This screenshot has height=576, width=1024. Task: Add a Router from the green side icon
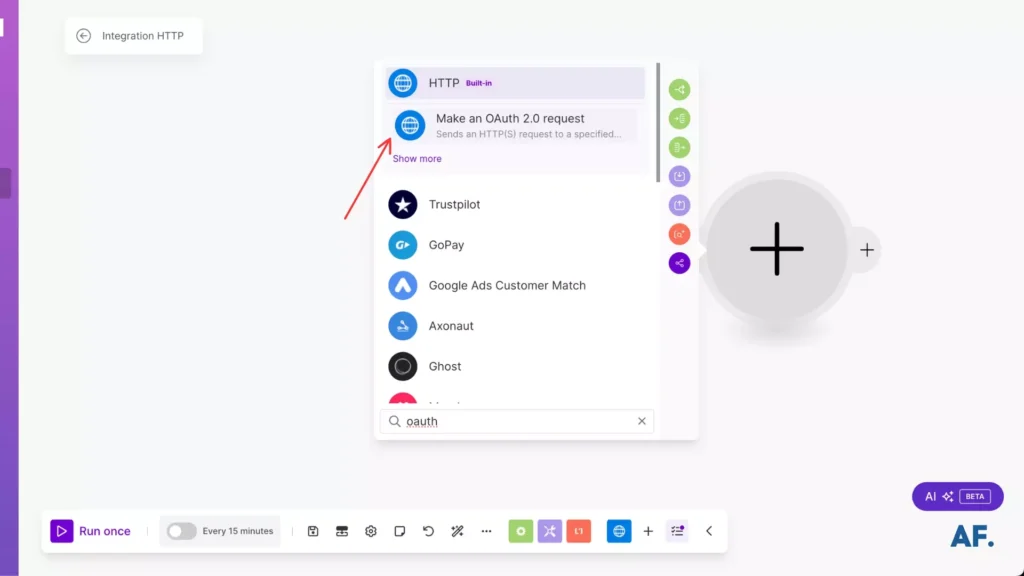(x=679, y=89)
